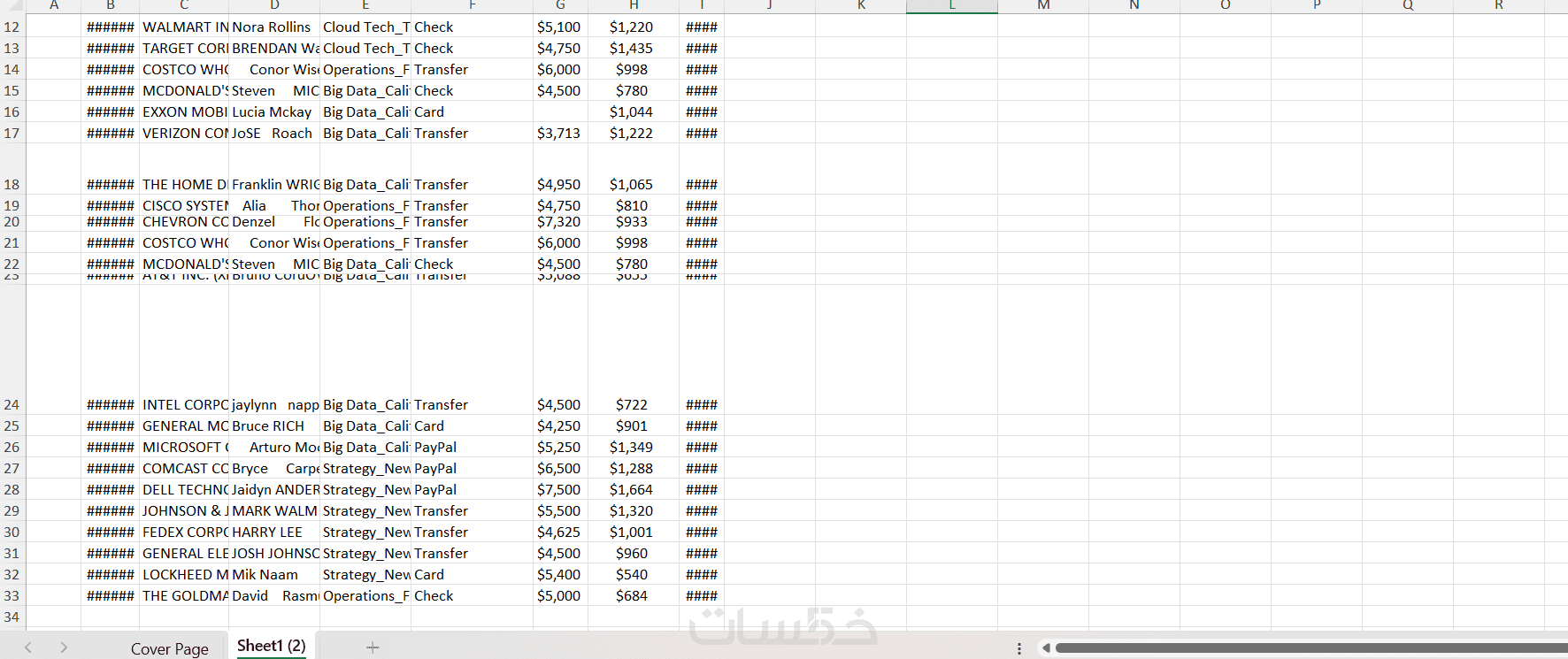Select row 34 via its row header
1568x659 pixels.
[x=12, y=617]
